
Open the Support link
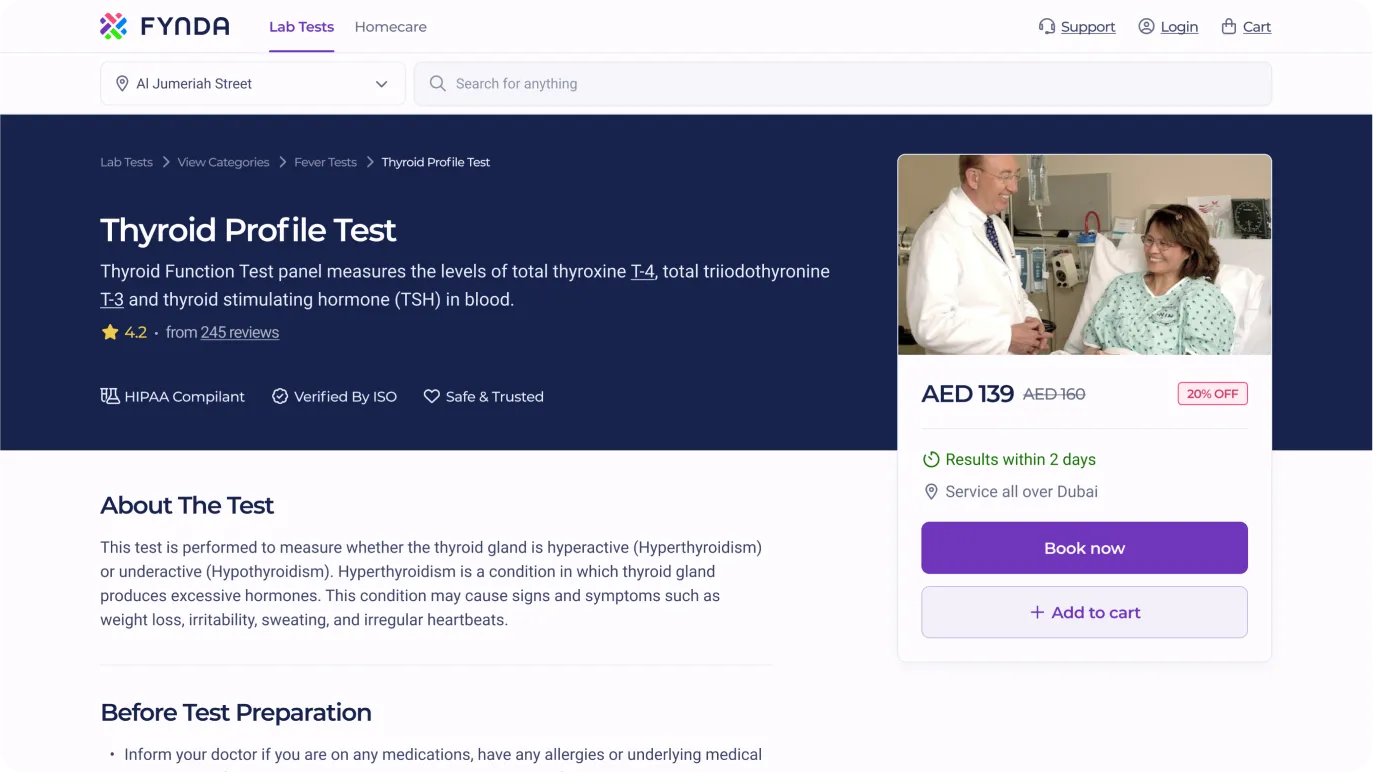[x=1088, y=27]
